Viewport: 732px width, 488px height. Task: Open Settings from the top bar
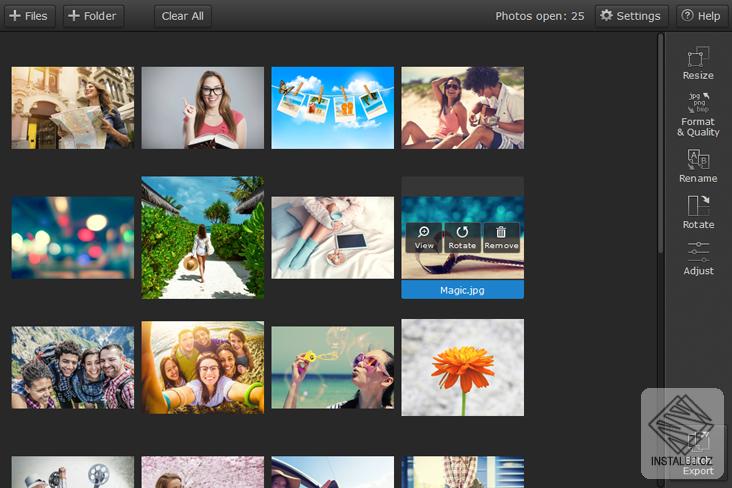[631, 16]
